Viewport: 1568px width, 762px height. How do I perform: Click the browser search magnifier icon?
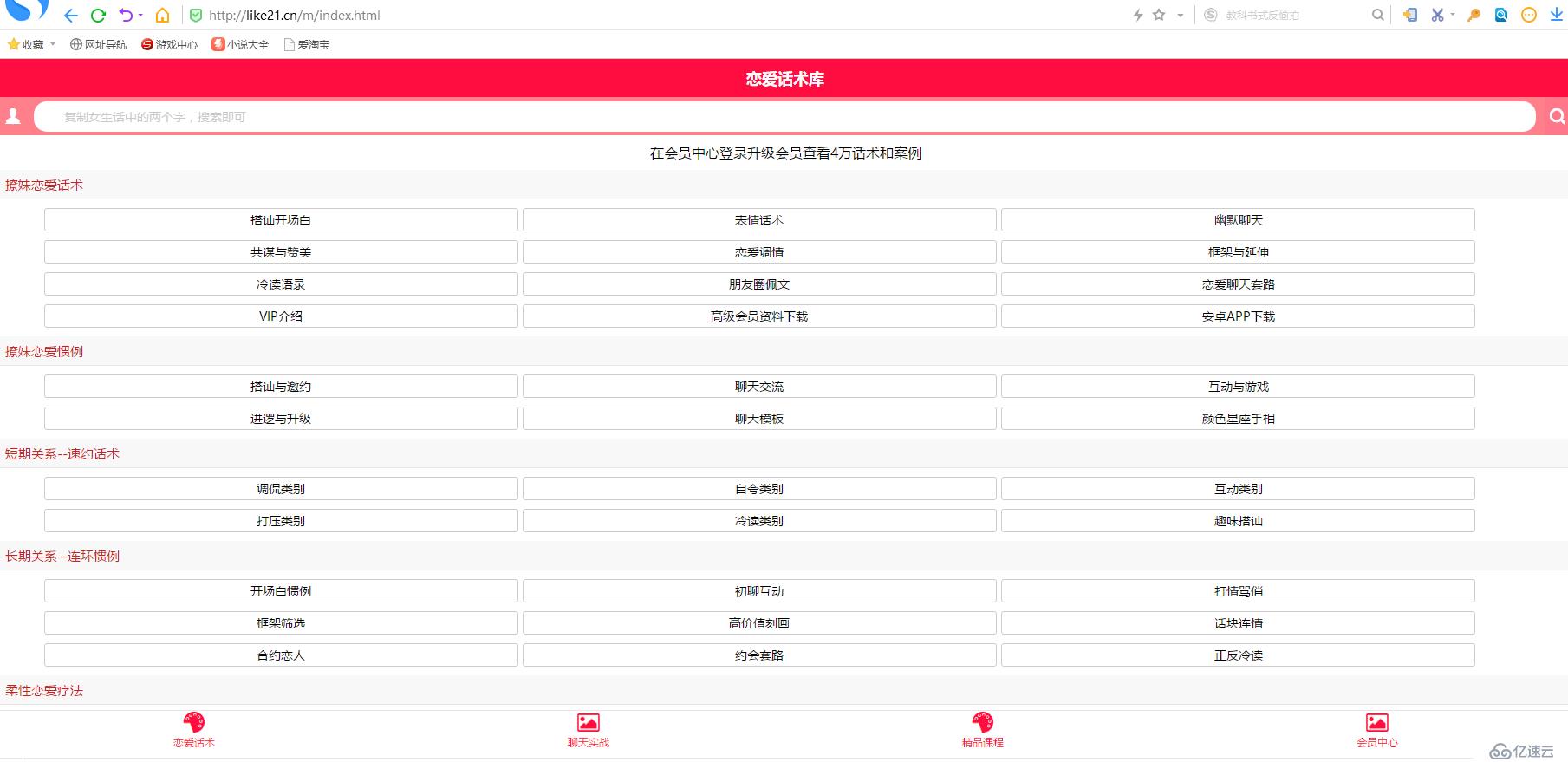click(1377, 15)
